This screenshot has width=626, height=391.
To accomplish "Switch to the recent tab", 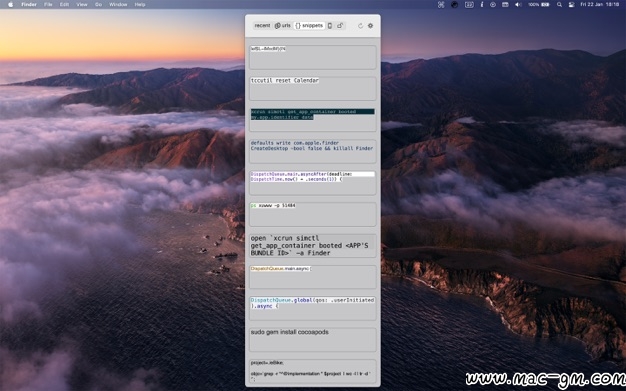I will (262, 26).
